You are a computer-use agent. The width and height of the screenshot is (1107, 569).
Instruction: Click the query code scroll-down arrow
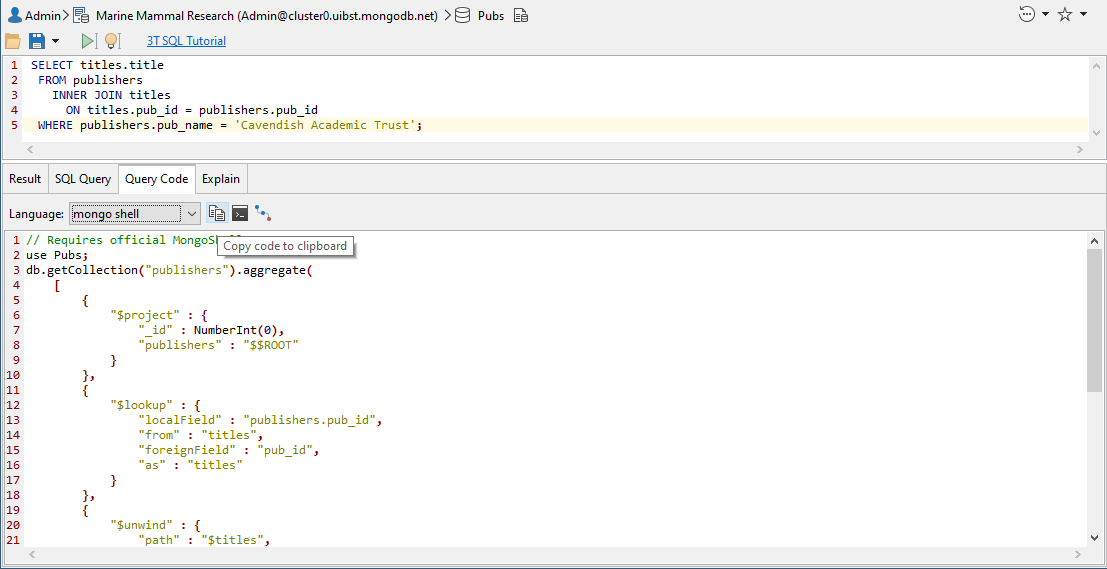1095,539
